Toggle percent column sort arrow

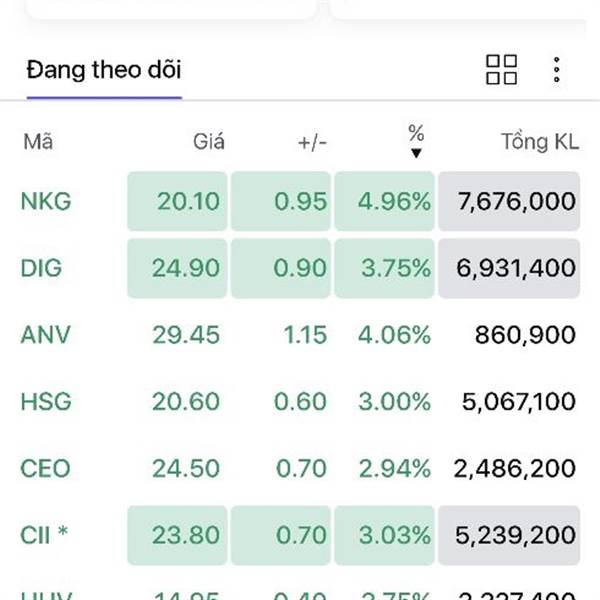416,153
